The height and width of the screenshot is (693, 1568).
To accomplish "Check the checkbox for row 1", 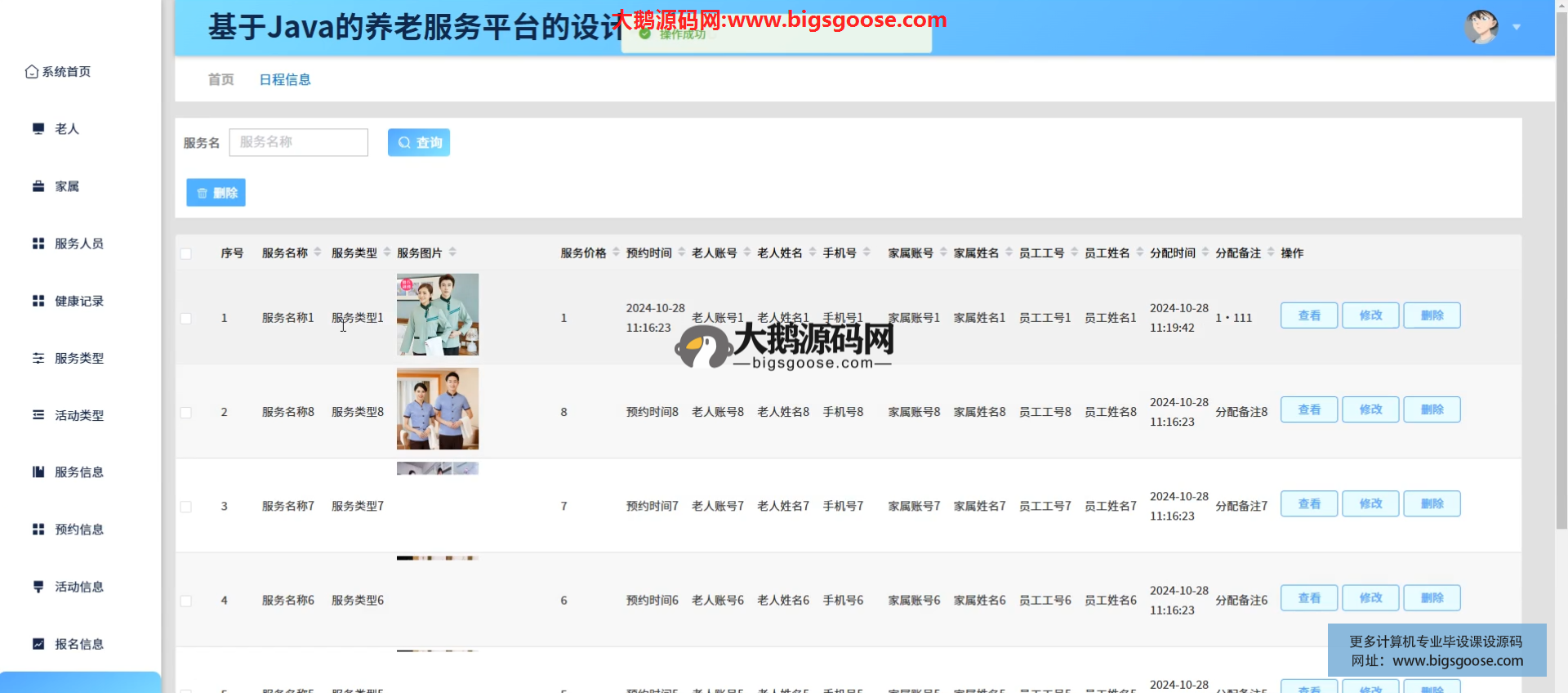I will tap(186, 318).
